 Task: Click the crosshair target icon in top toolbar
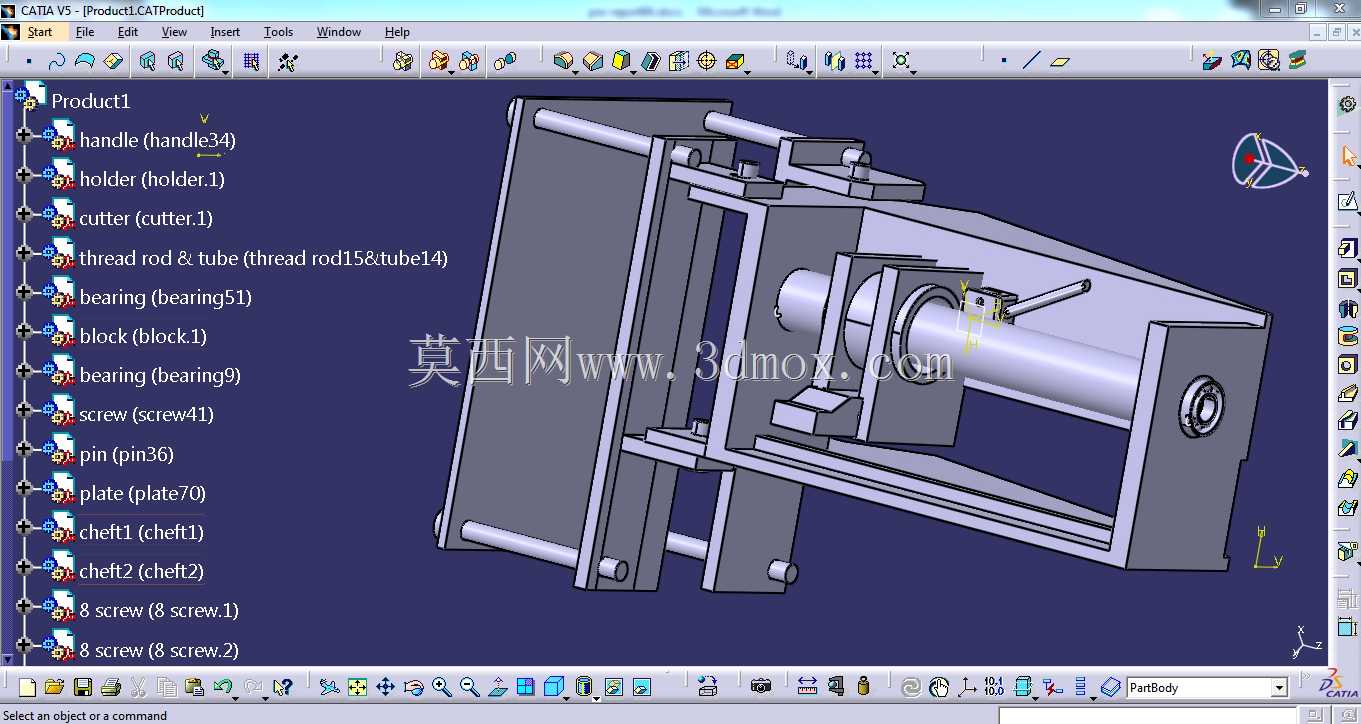(x=707, y=61)
